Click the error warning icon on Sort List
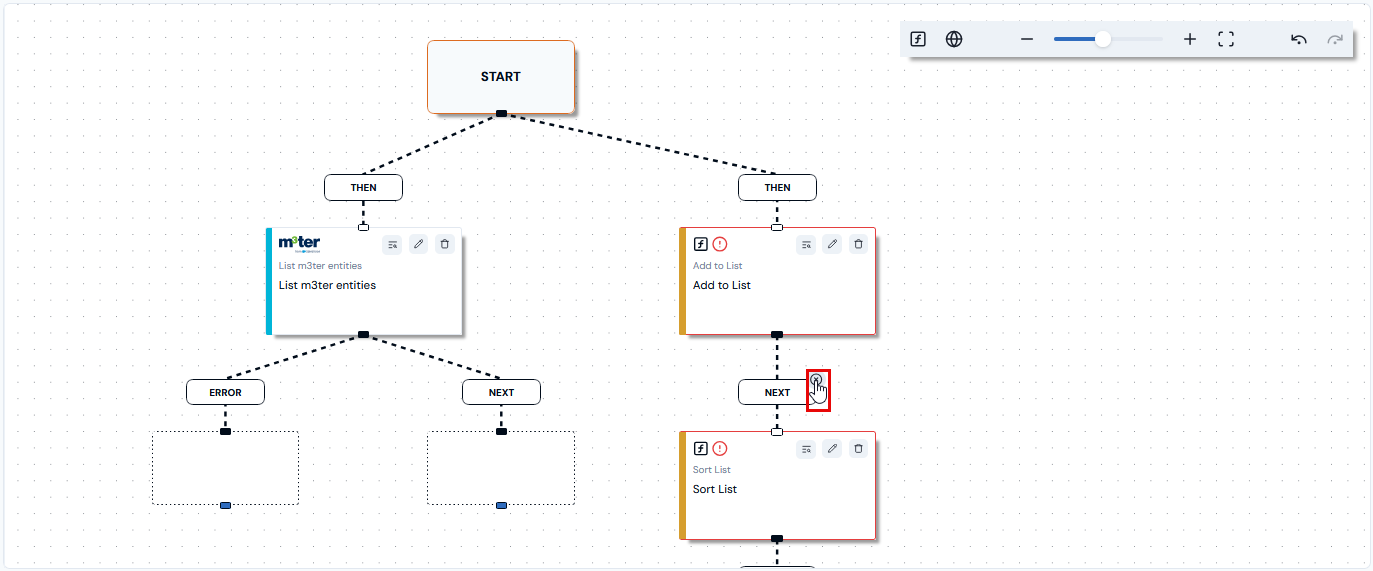1373x571 pixels. point(720,449)
